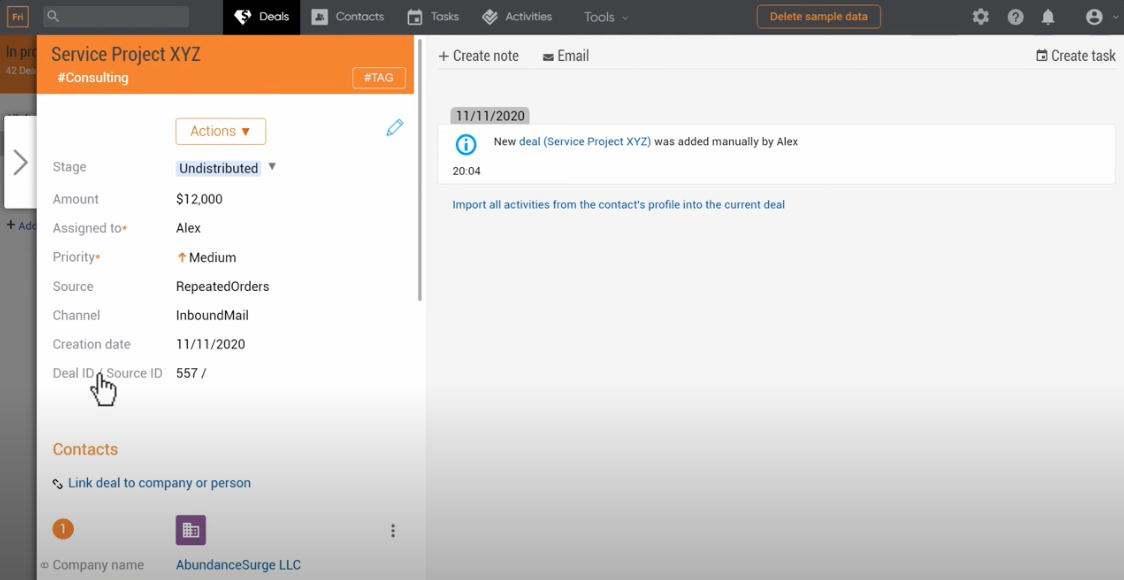The image size is (1124, 580).
Task: Click the company building icon under Contacts
Action: pos(191,528)
